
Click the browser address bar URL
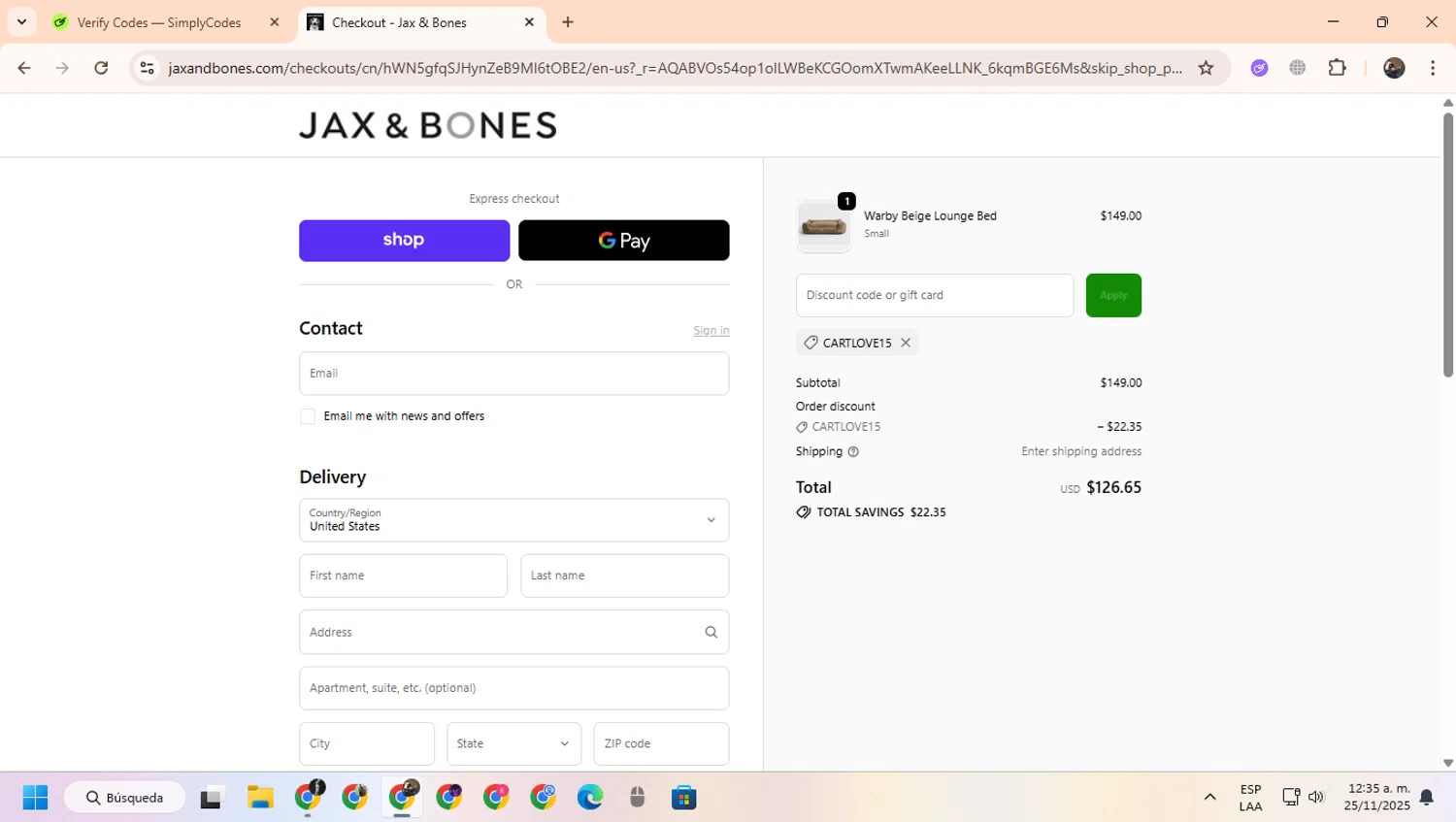pyautogui.click(x=675, y=68)
